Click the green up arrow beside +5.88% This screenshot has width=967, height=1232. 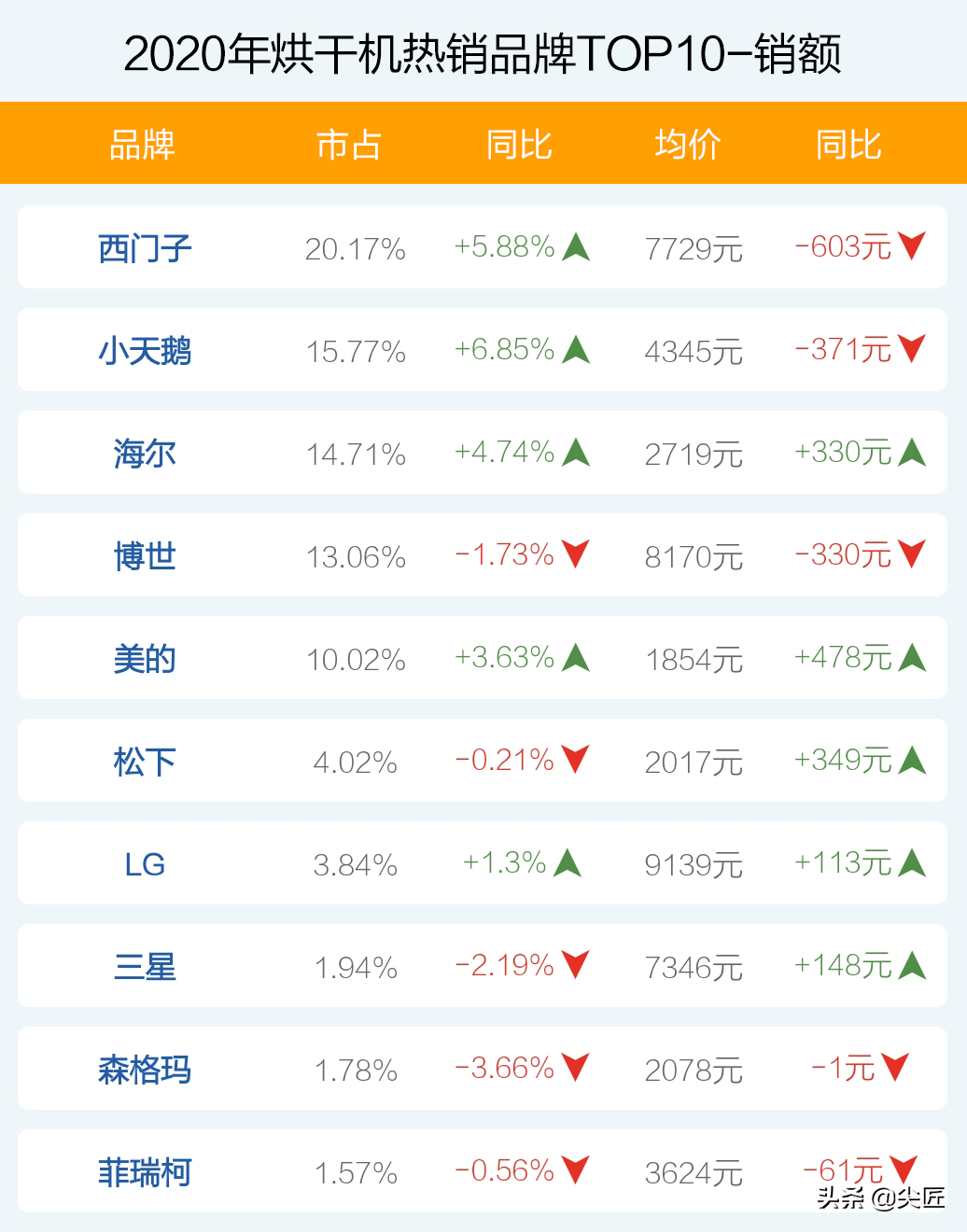point(577,247)
